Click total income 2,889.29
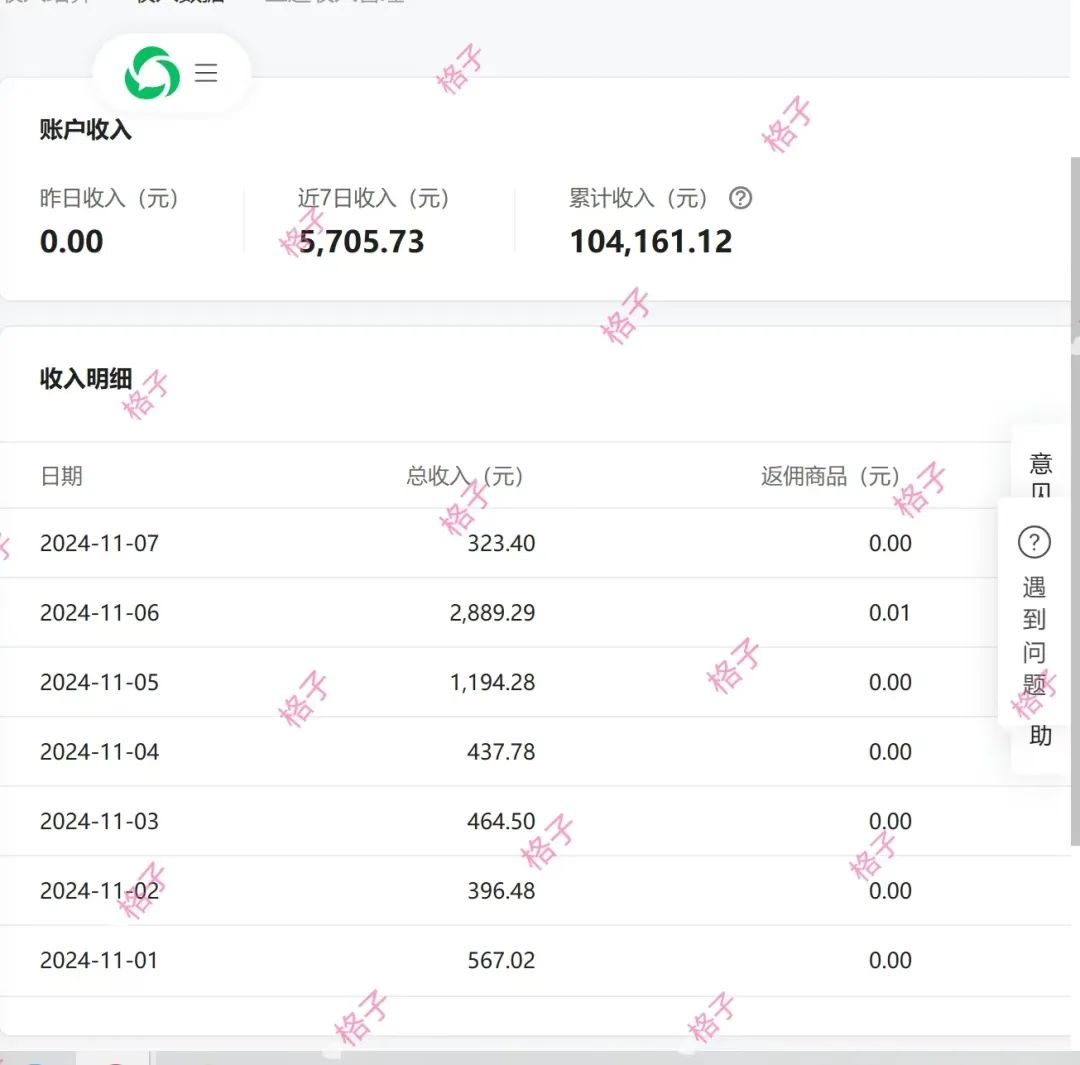1080x1065 pixels. 492,613
